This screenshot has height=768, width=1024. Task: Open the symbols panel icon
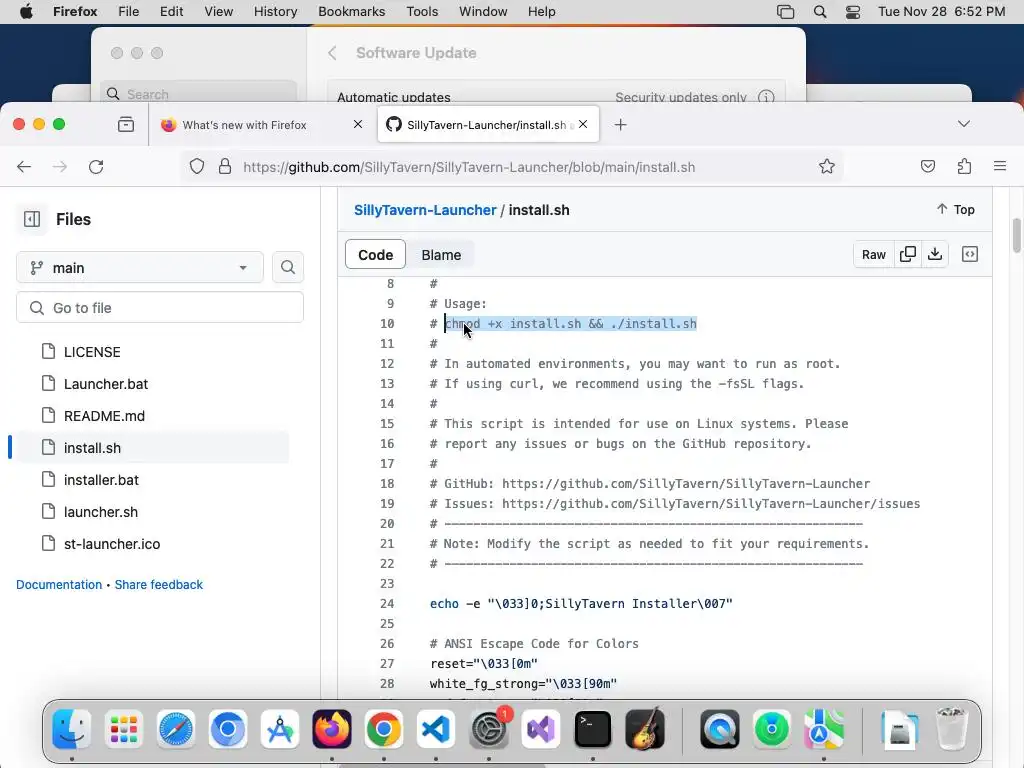coord(970,255)
